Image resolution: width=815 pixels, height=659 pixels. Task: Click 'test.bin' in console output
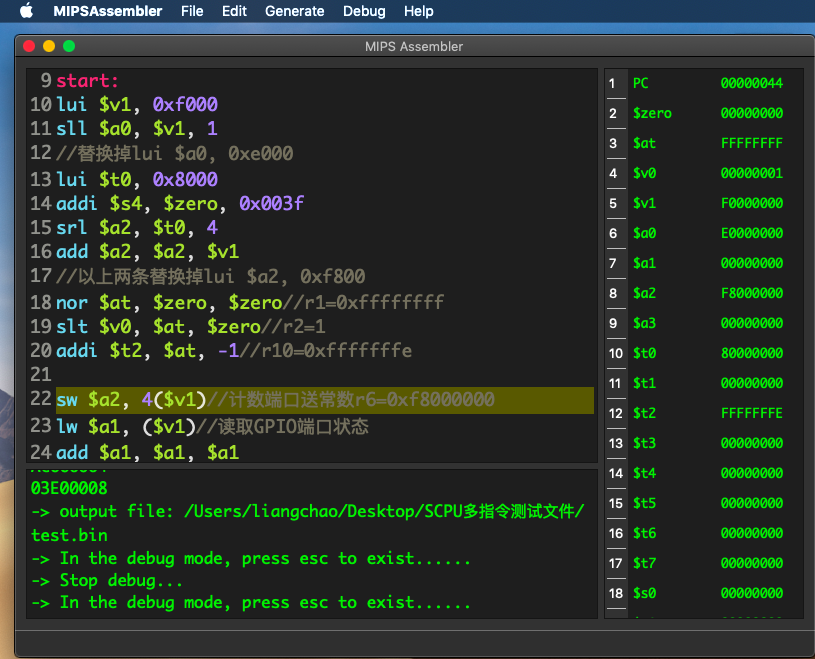click(x=69, y=535)
